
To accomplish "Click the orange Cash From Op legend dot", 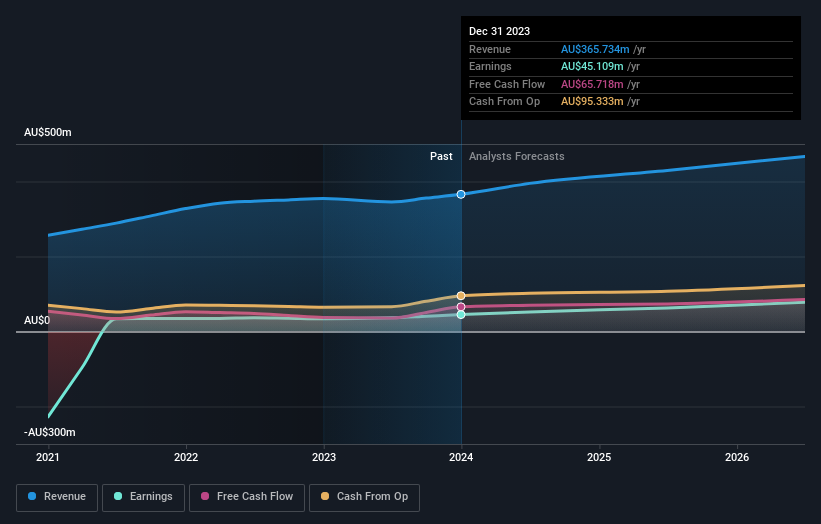I will coord(325,496).
